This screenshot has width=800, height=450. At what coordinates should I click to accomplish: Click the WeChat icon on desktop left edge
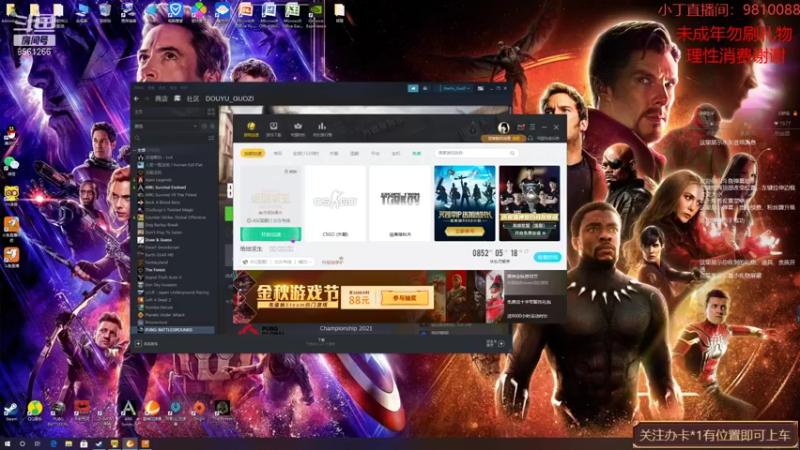point(11,164)
